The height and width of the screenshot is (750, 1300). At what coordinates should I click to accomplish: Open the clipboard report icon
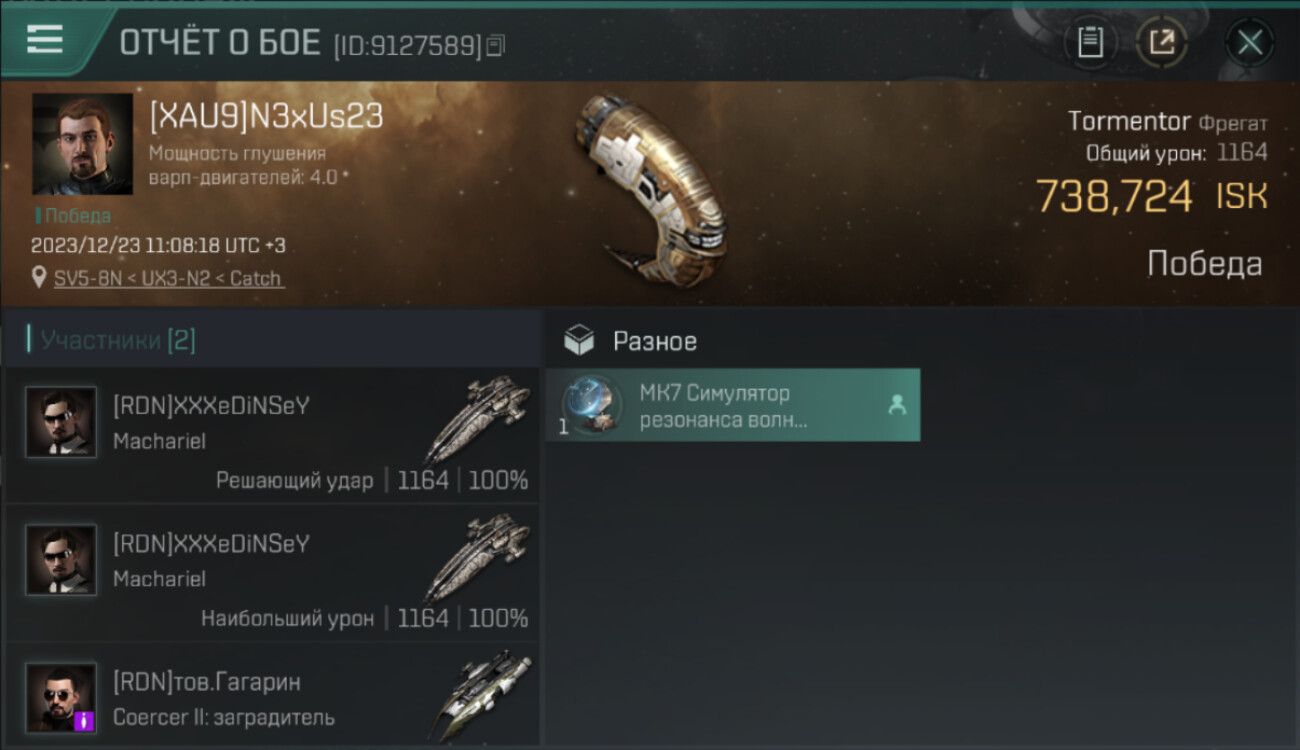(x=1090, y=42)
